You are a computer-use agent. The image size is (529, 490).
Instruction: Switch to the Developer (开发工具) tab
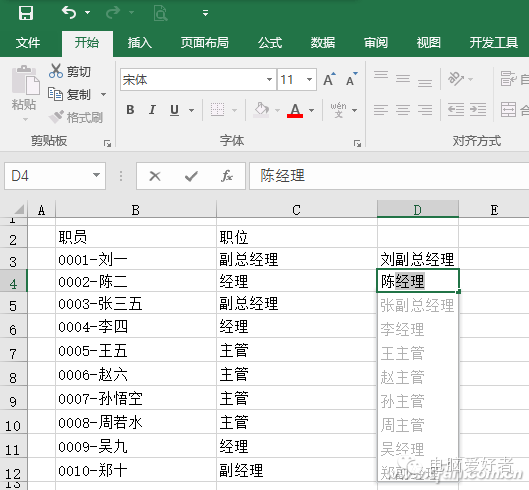click(494, 43)
